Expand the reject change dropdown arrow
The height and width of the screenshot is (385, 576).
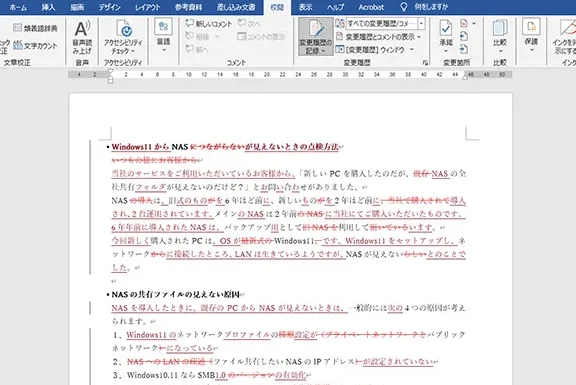[x=474, y=24]
